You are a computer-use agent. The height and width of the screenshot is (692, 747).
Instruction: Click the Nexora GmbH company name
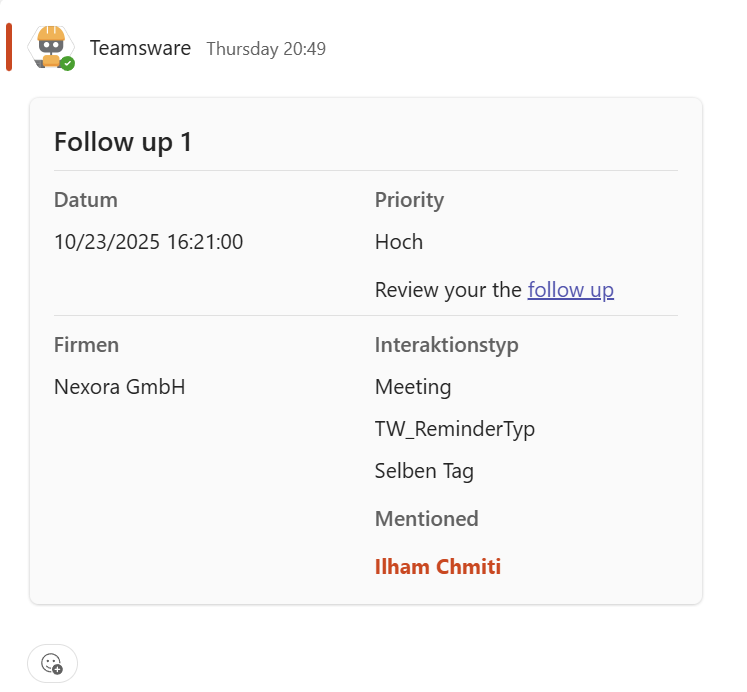click(x=119, y=387)
